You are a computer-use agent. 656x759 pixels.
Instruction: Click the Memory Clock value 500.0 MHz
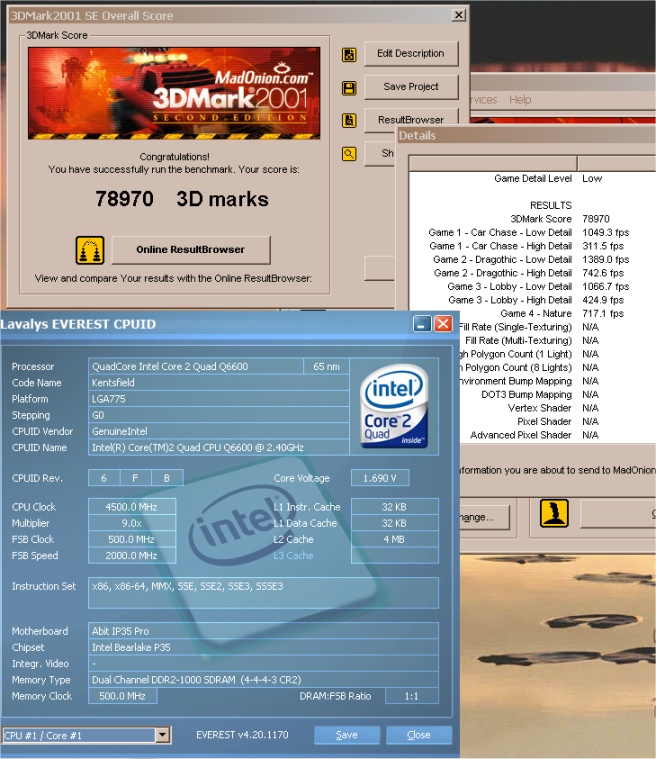point(122,696)
